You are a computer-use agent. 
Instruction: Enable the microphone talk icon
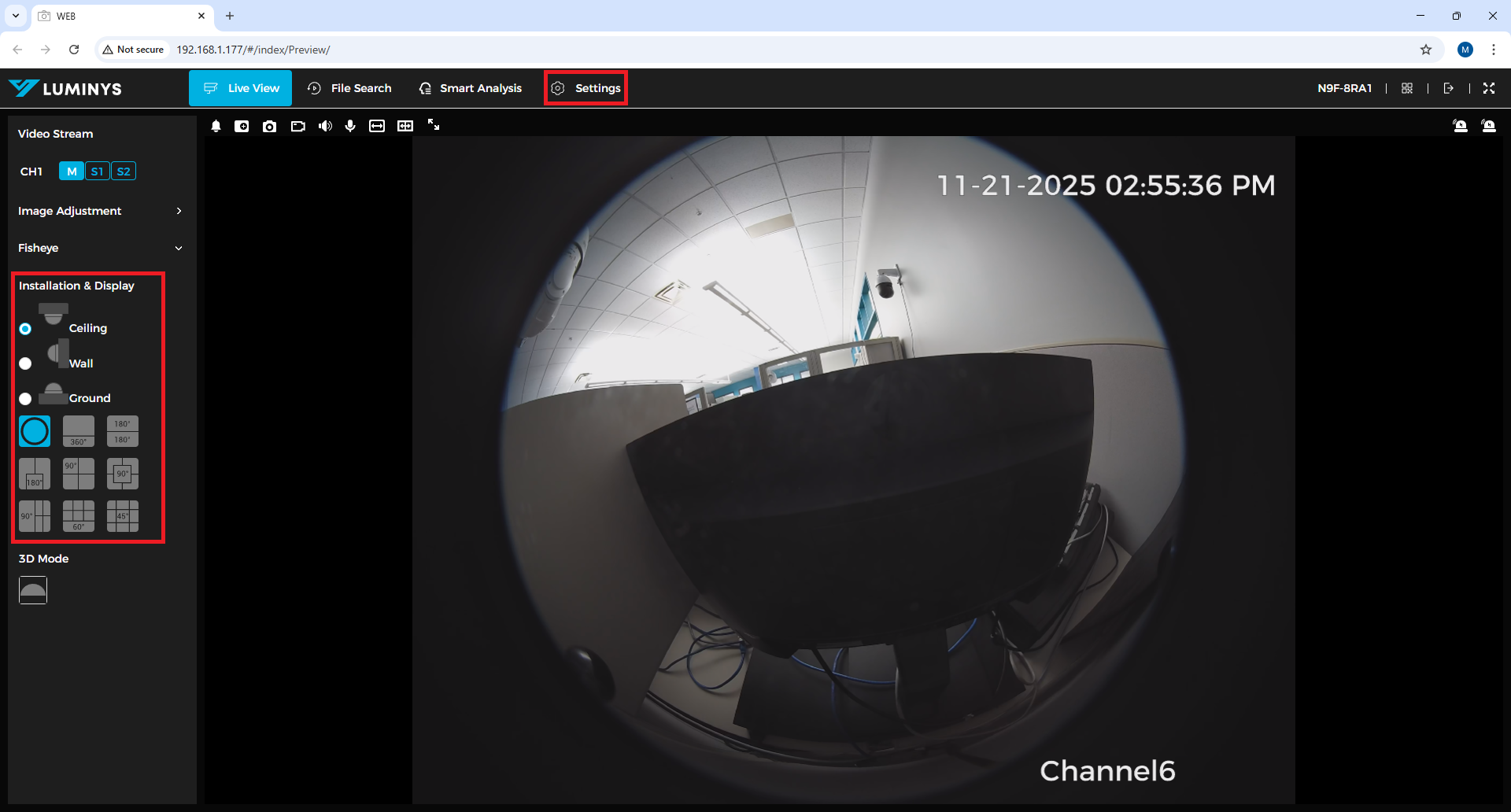click(x=350, y=126)
